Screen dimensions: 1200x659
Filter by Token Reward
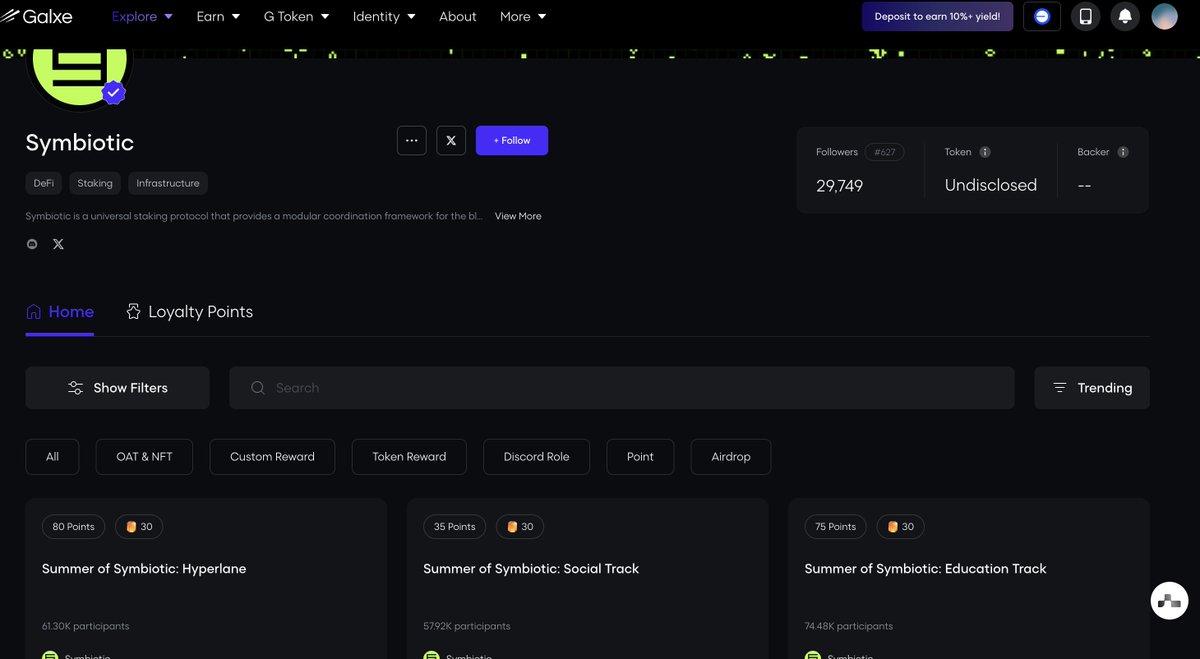pos(409,457)
